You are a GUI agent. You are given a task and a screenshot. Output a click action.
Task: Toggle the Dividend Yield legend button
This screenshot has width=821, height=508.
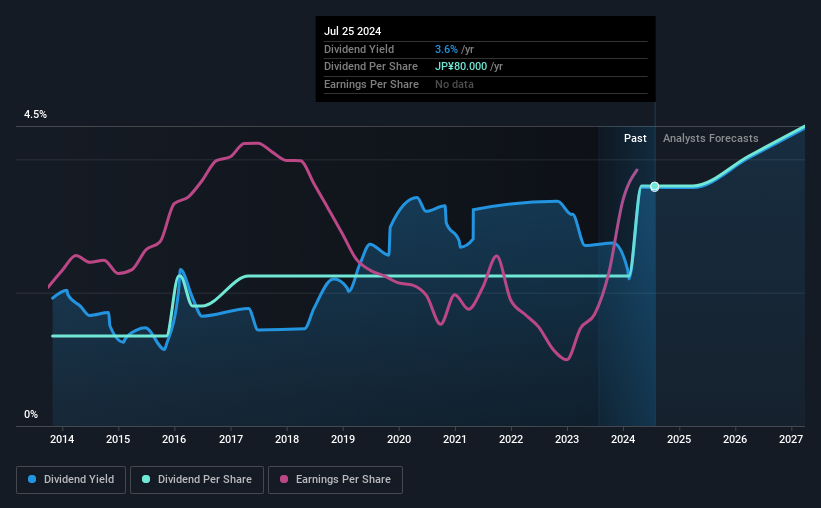coord(71,480)
